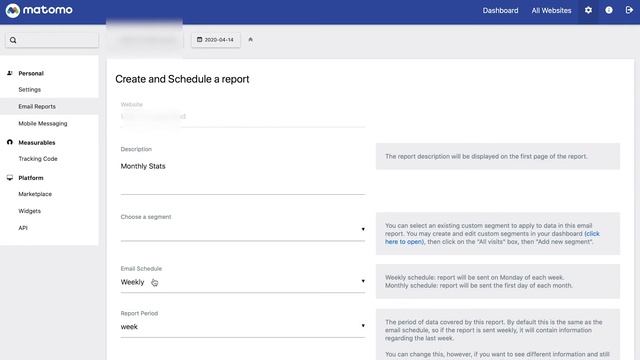Open All Websites in top navigation
This screenshot has width=640, height=360.
click(551, 11)
